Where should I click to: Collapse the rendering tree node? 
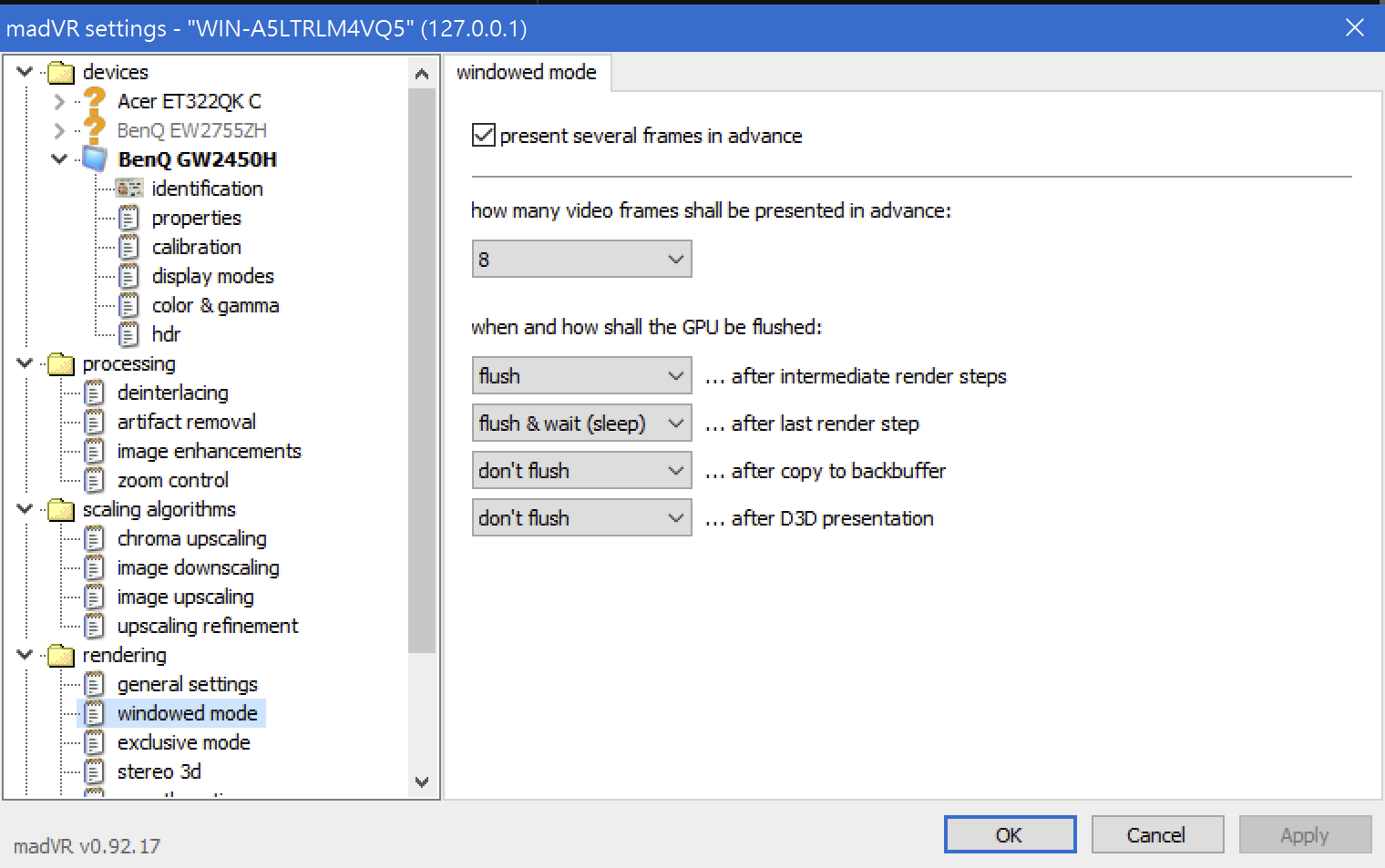[25, 654]
